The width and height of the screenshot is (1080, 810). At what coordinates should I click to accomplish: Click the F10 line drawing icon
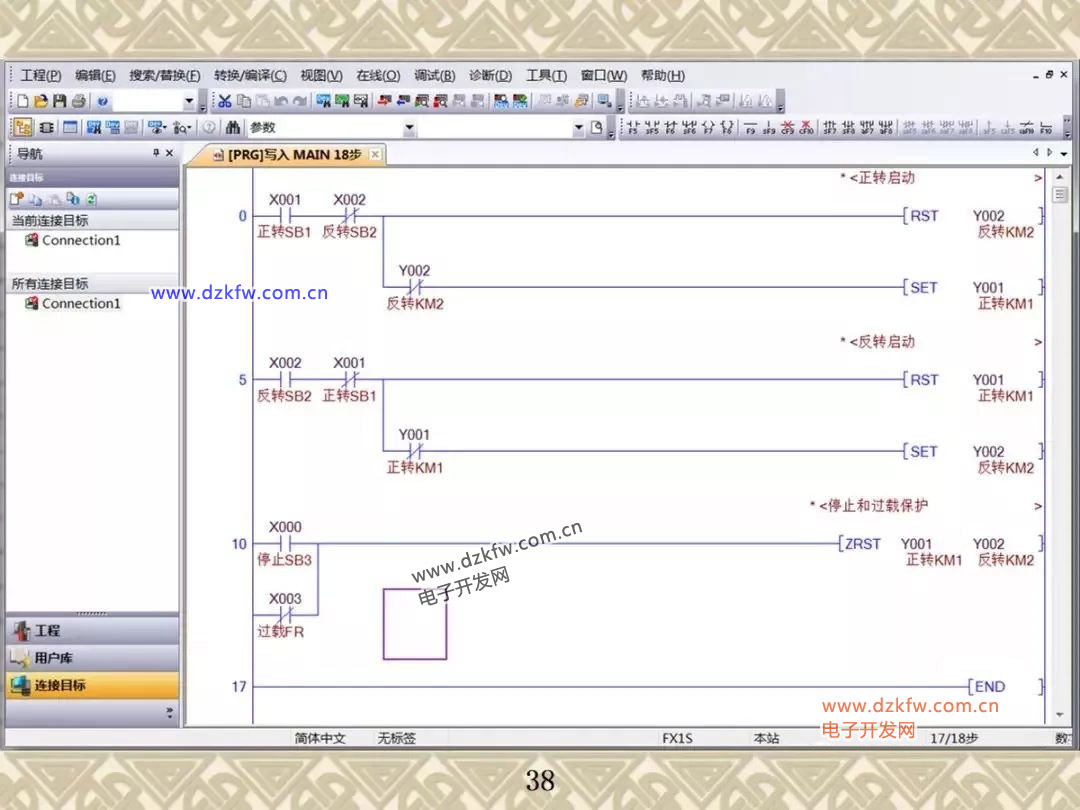1046,128
